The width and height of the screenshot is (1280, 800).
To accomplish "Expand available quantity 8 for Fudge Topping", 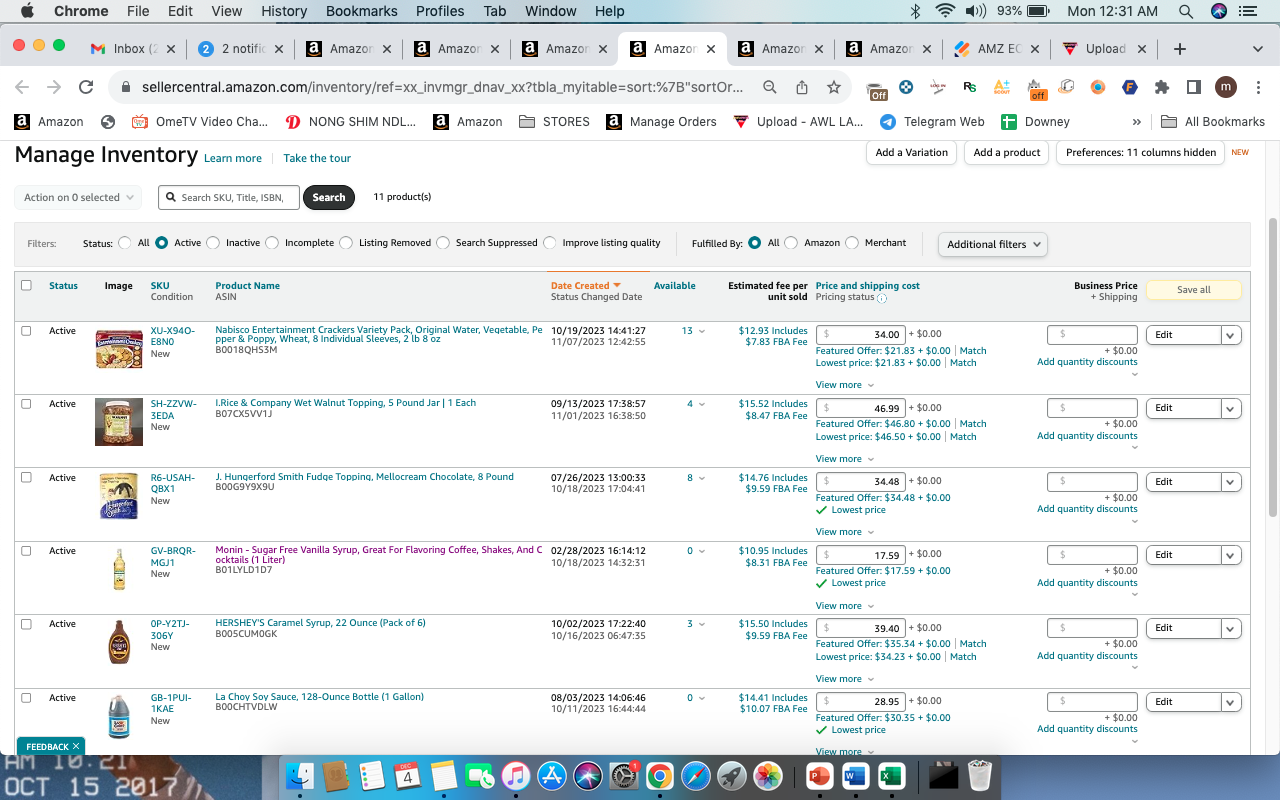I will click(x=696, y=478).
